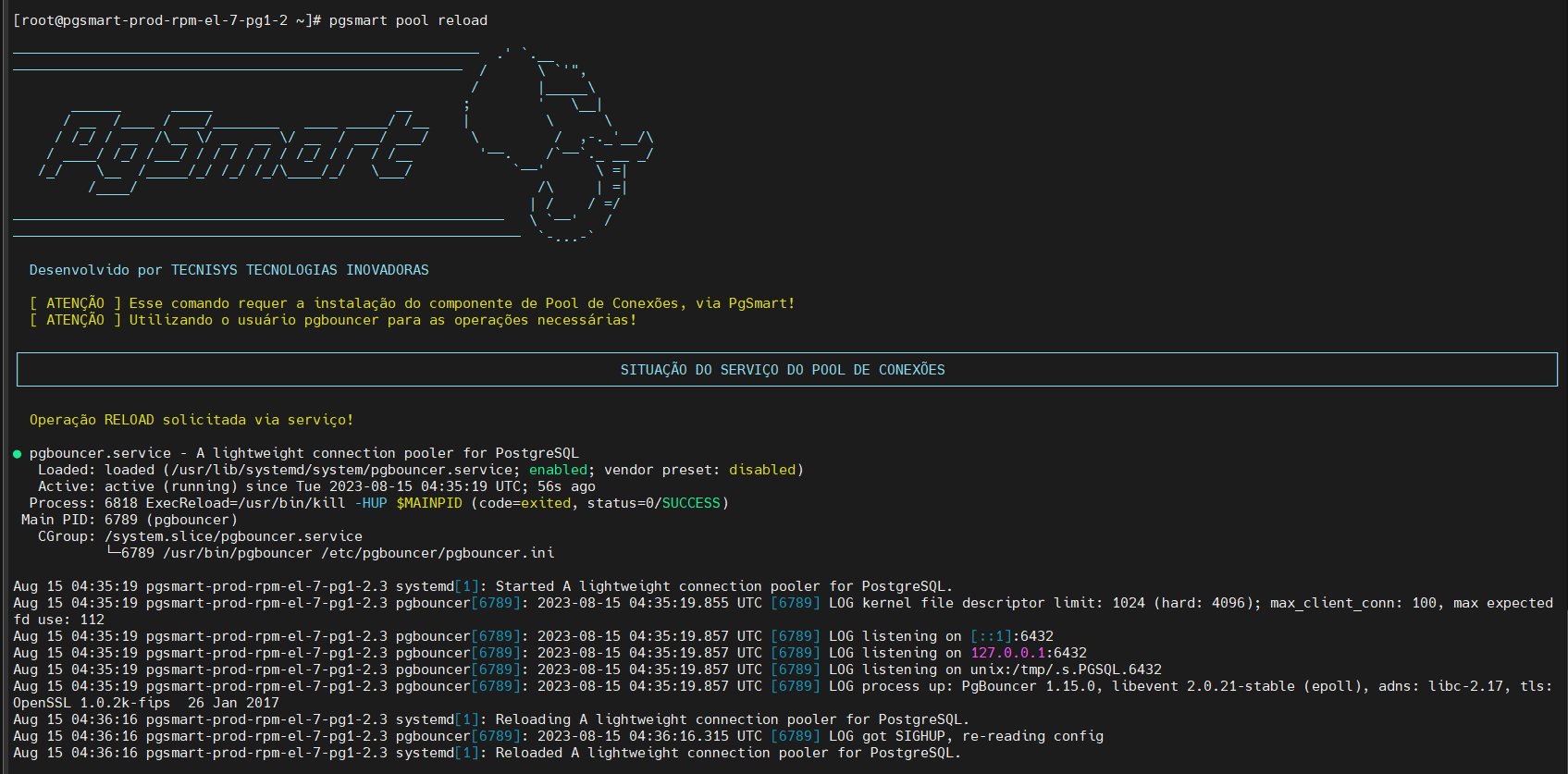
Task: Click CGroup path '/system.slice/pgbouncer.service'
Action: (233, 536)
